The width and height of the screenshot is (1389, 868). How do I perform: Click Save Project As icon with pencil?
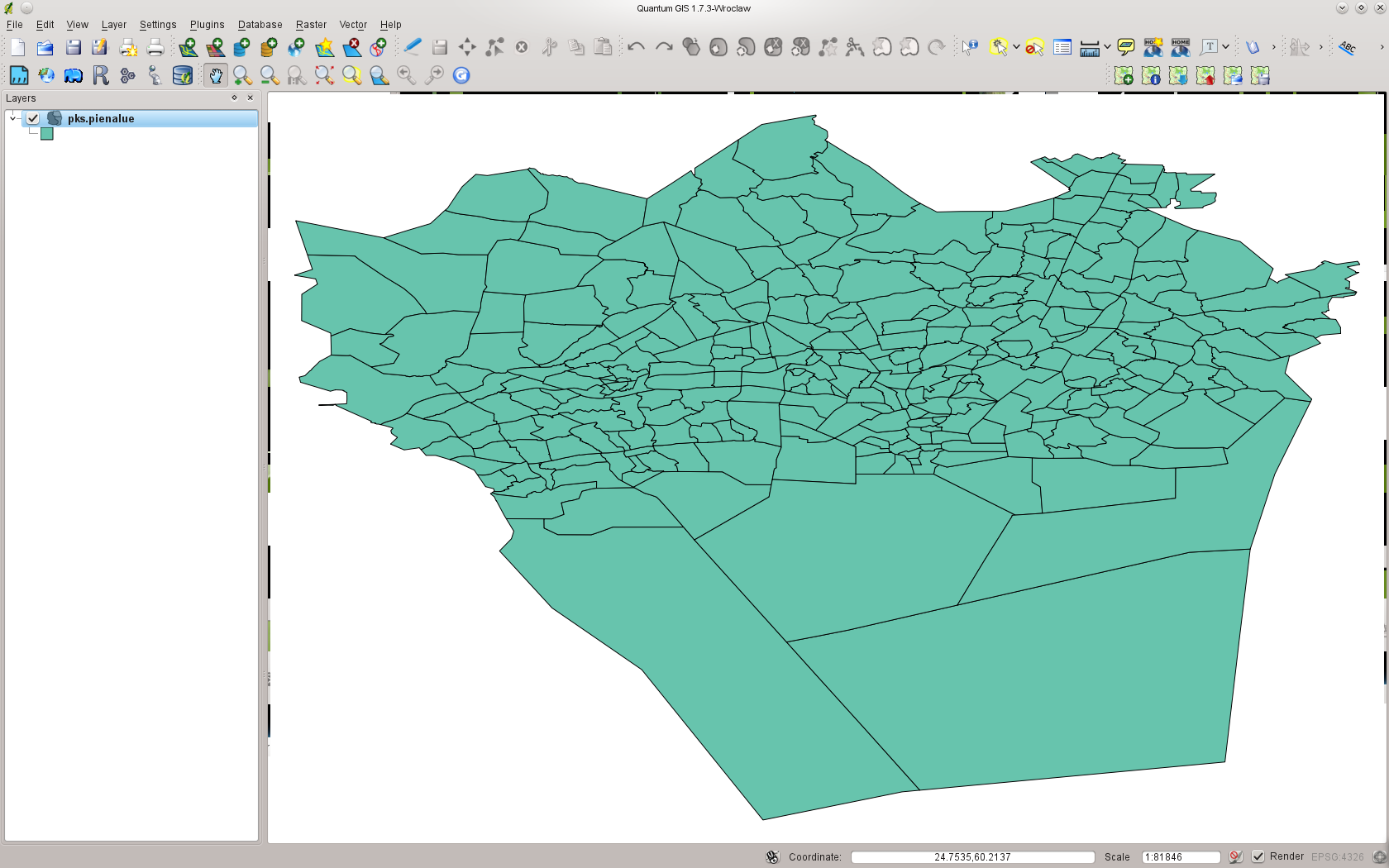pyautogui.click(x=100, y=47)
